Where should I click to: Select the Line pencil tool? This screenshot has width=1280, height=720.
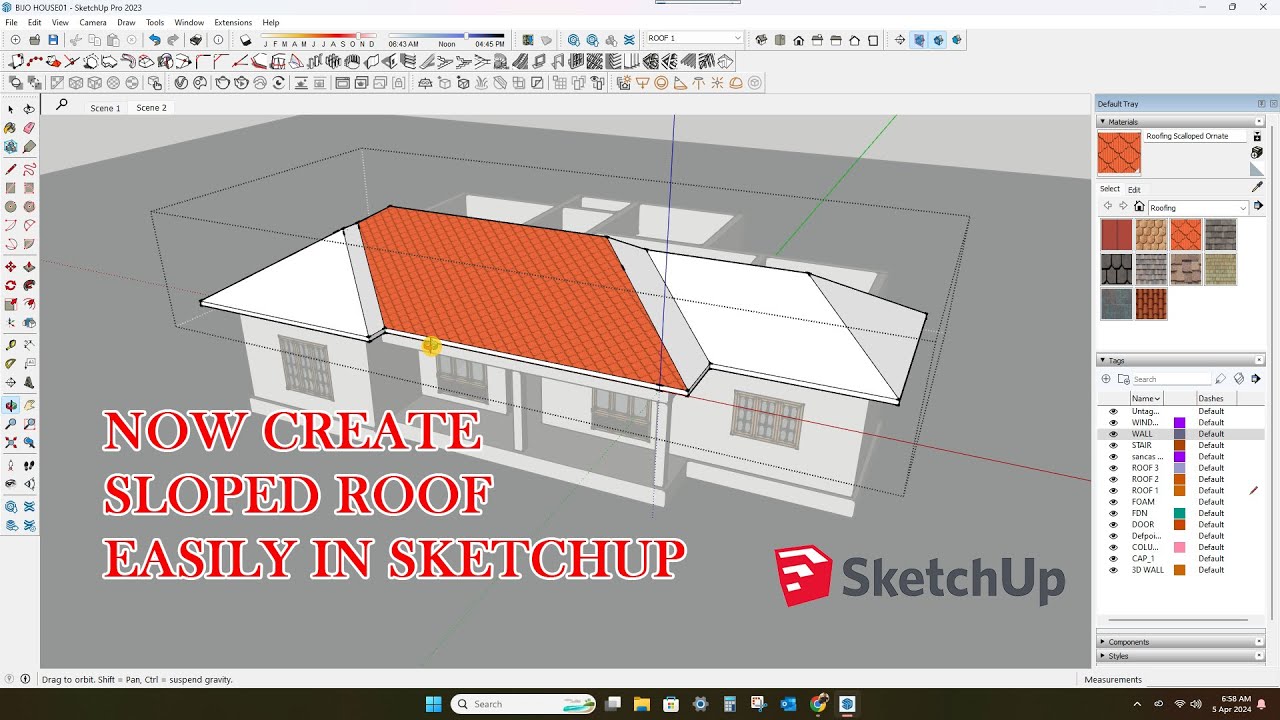point(10,168)
